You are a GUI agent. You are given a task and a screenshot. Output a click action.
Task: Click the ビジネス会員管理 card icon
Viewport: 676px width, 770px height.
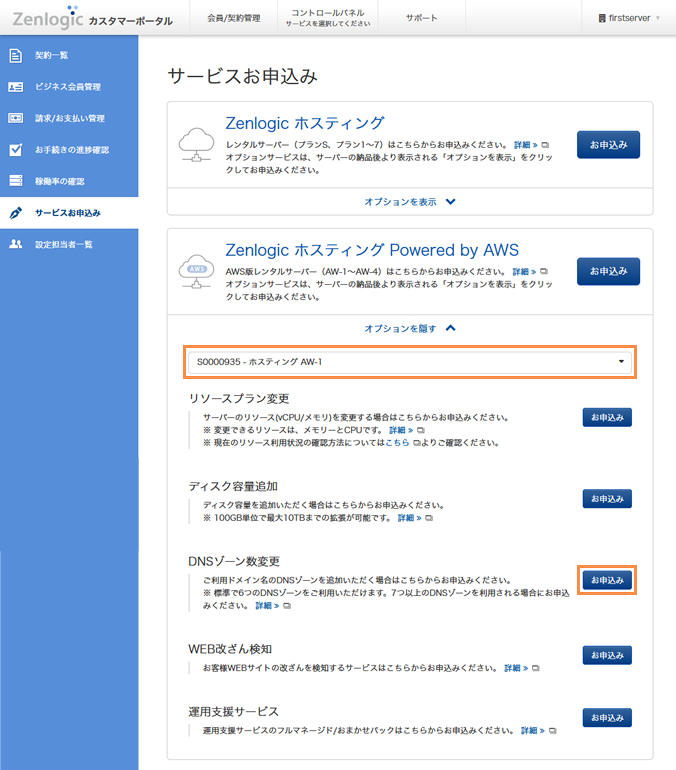coord(16,87)
